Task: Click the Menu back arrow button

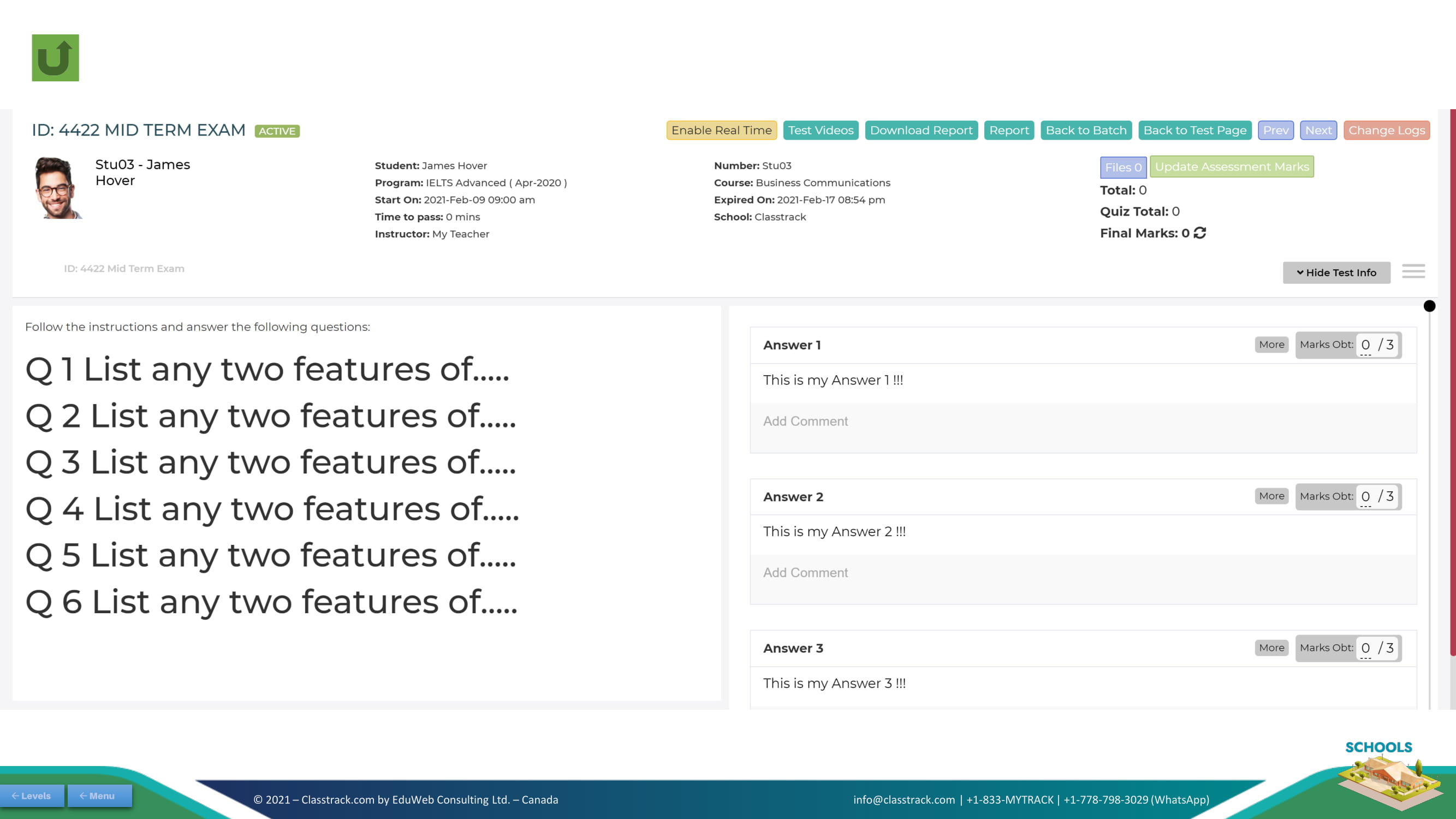Action: (x=99, y=796)
